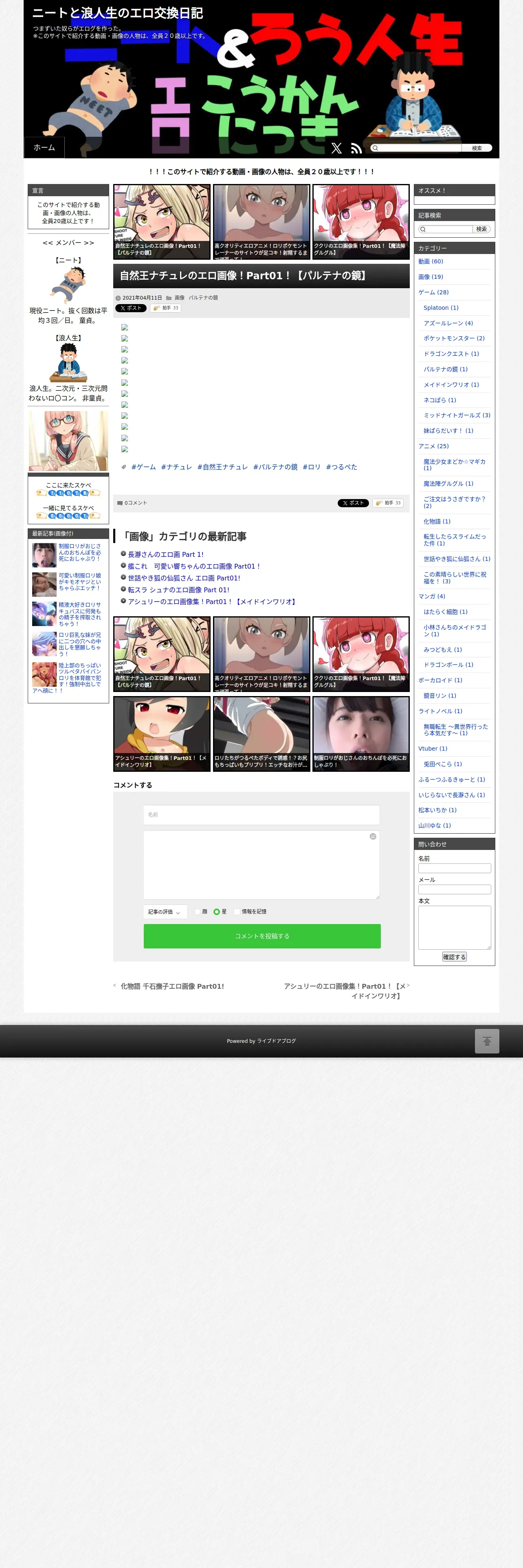Open the ポケットモンスター (2) category link
Screen dimensions: 523x1568
pos(454,338)
